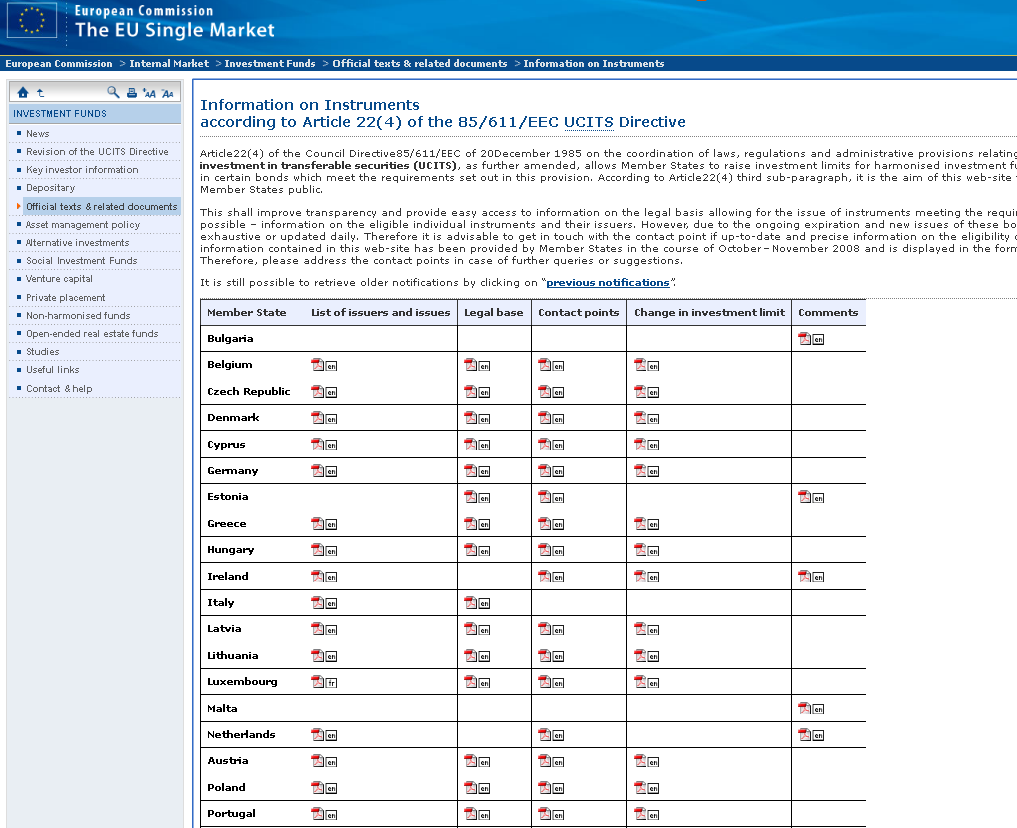1017x828 pixels.
Task: Select Key investor information menu item
Action: [82, 170]
